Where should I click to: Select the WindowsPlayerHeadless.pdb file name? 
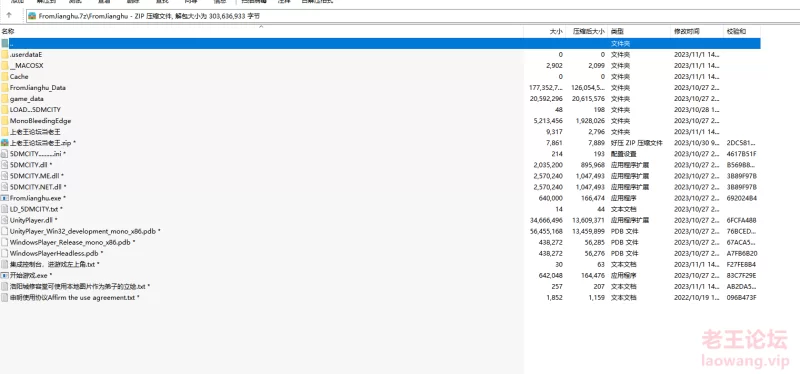click(57, 253)
